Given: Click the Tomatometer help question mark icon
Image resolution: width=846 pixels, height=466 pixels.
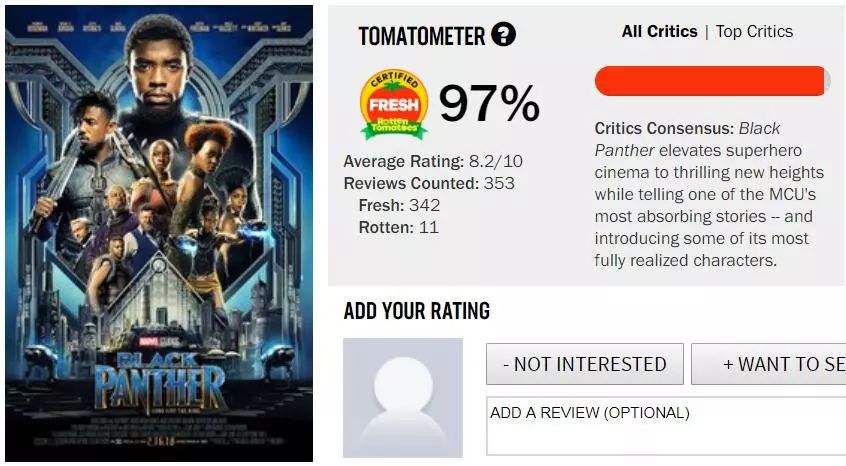Looking at the screenshot, I should (503, 35).
